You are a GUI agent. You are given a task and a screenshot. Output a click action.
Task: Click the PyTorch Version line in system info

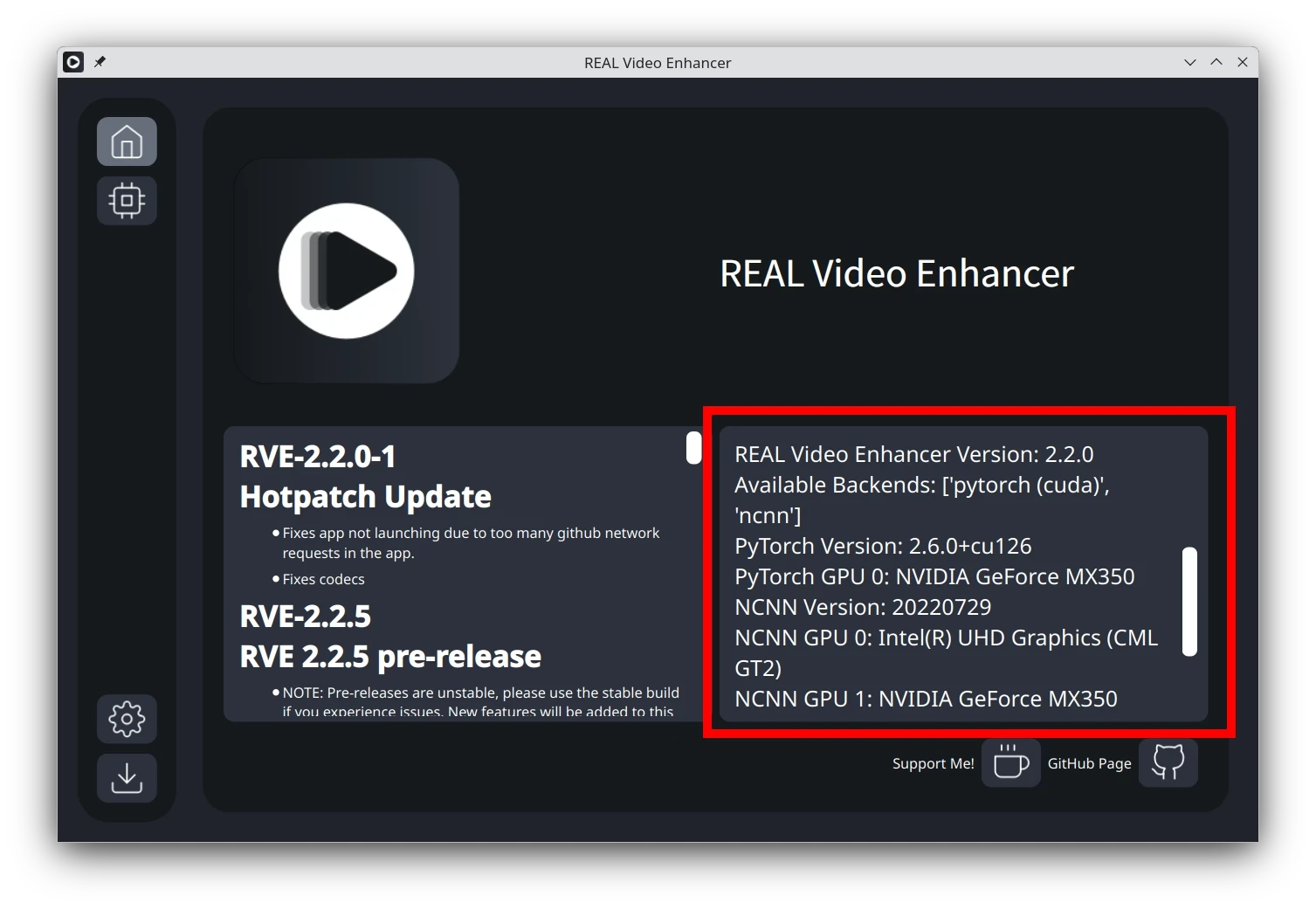point(883,546)
